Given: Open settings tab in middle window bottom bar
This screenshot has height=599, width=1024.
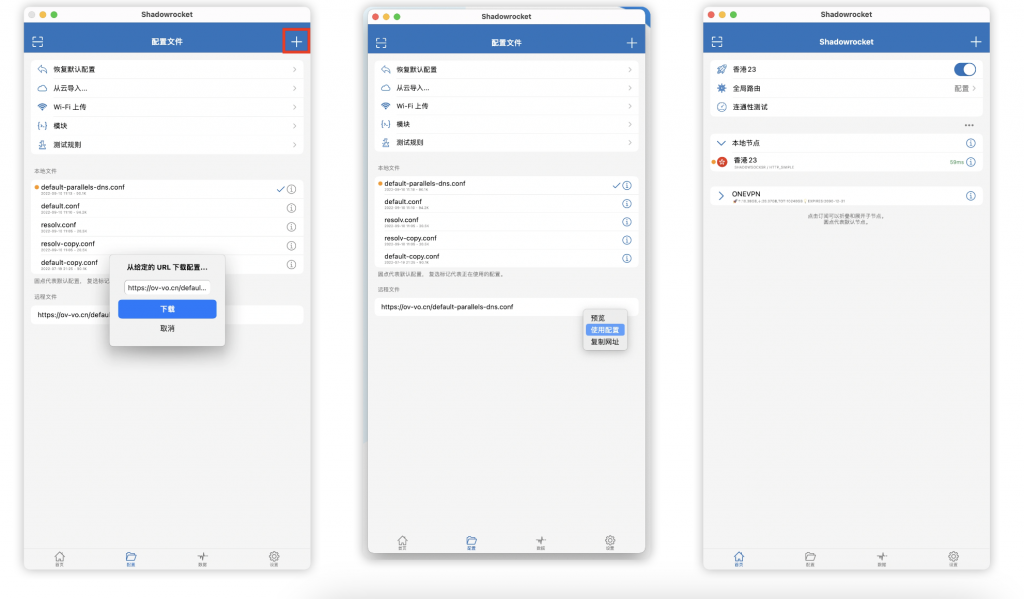Looking at the screenshot, I should click(x=610, y=542).
